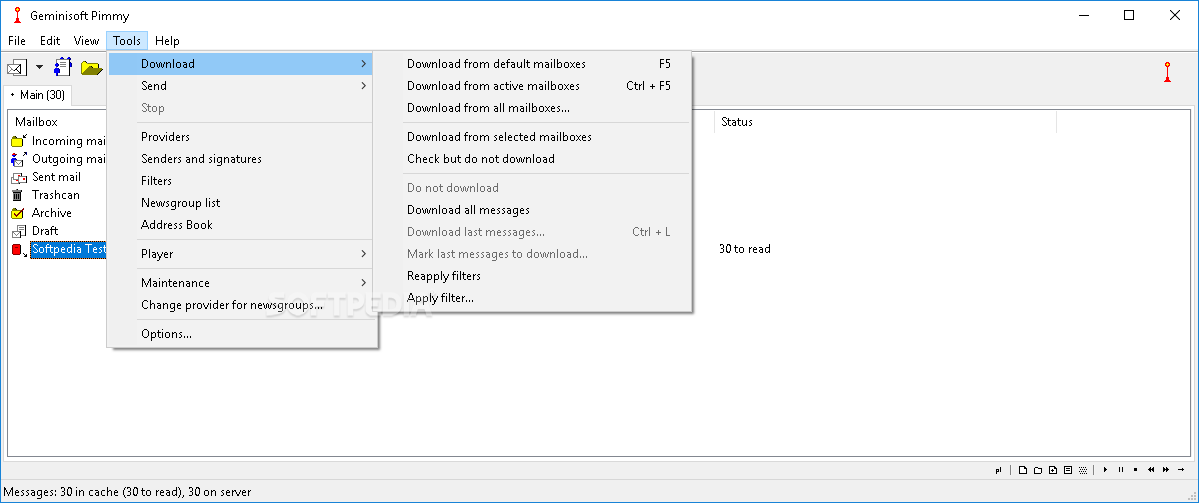The image size is (1199, 503).
Task: Click the Draft document icon
Action: click(x=19, y=231)
